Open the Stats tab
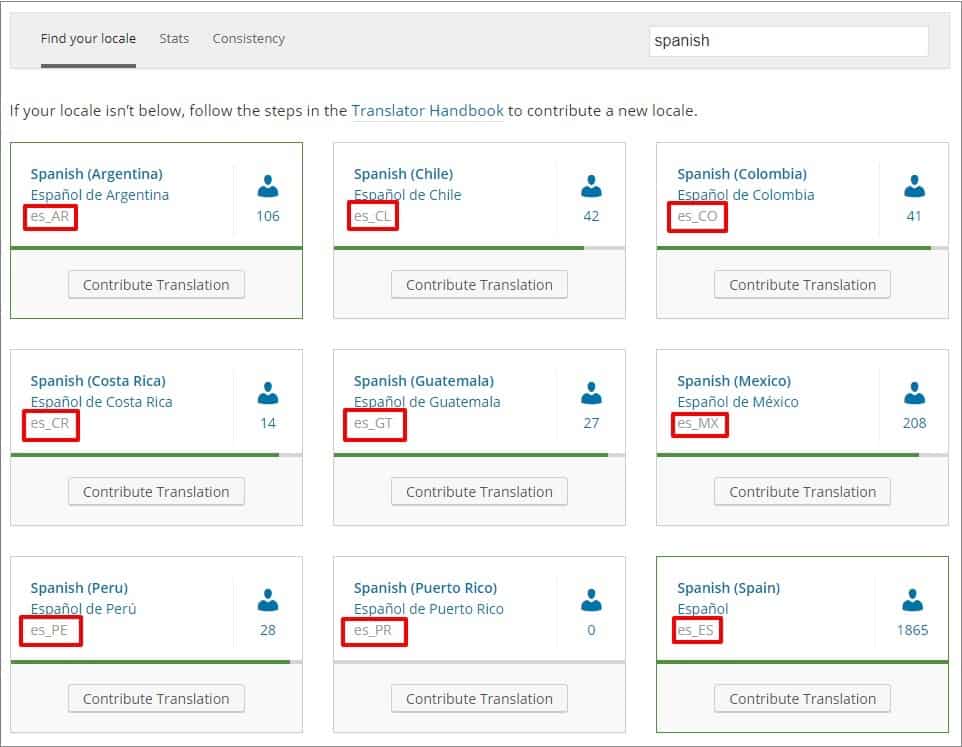 click(x=174, y=39)
